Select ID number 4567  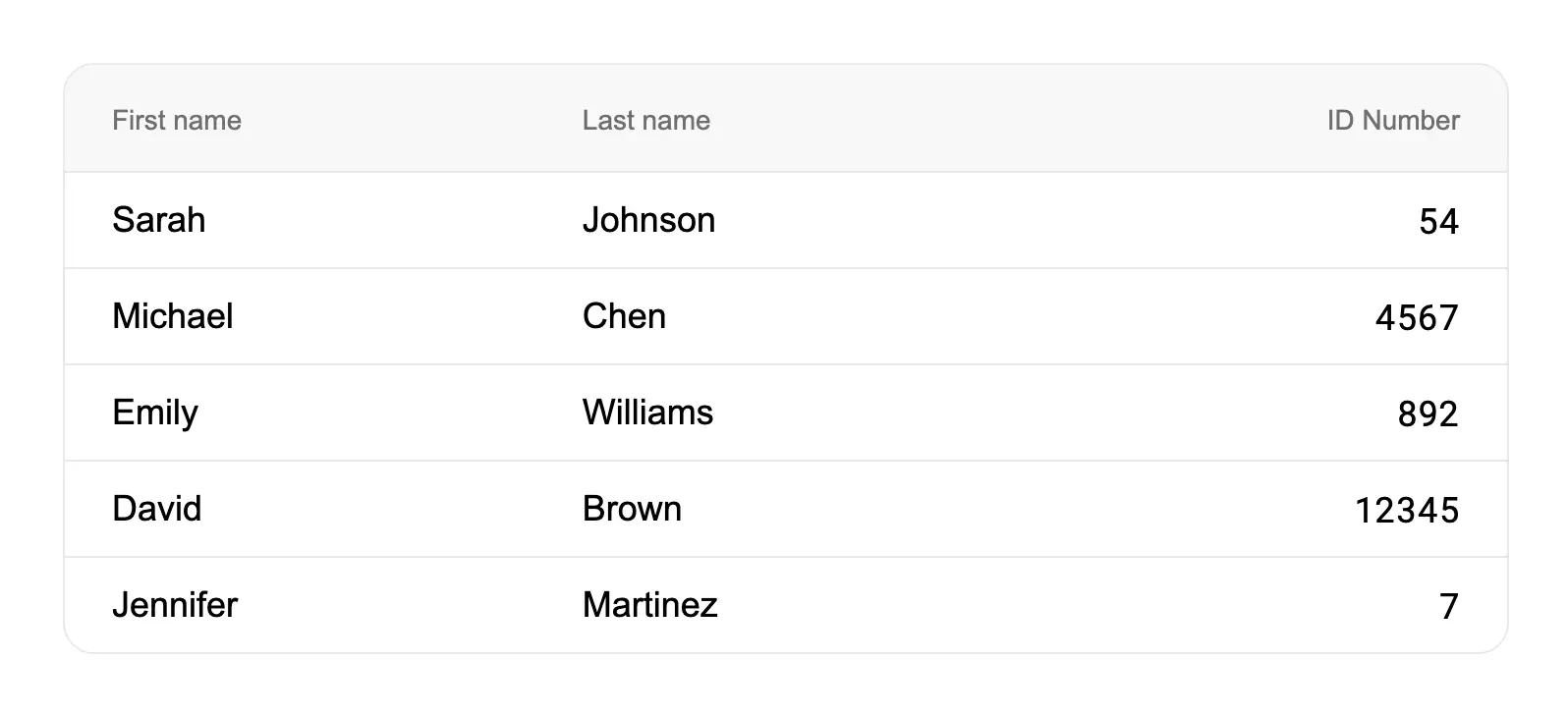coord(1417,317)
